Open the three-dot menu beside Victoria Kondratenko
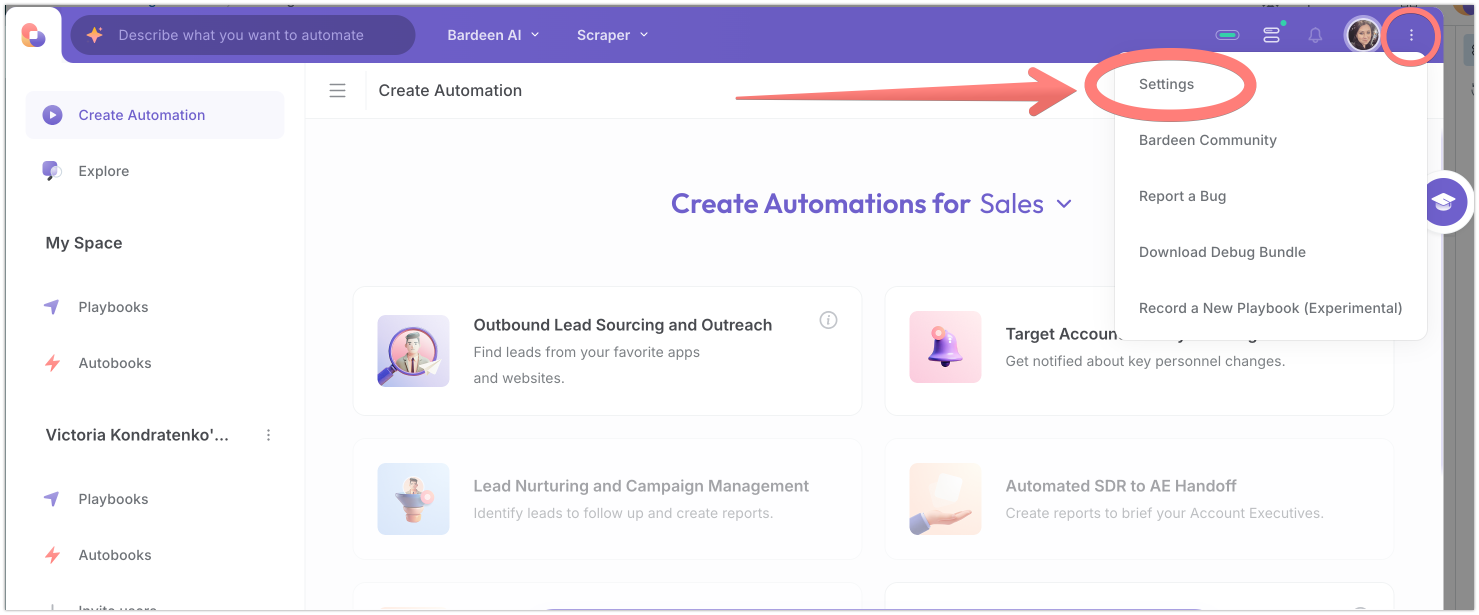 tap(268, 435)
